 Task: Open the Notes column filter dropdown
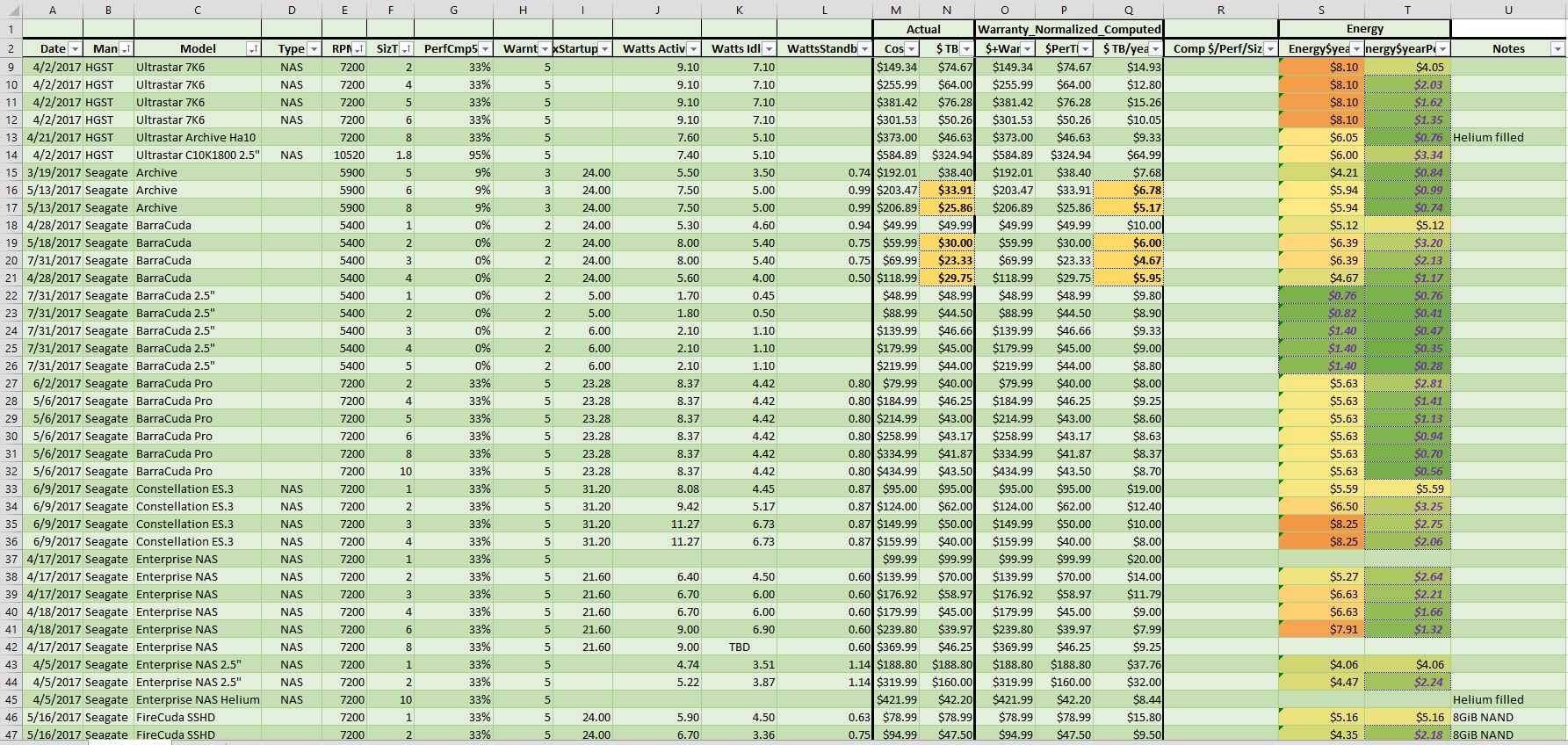pyautogui.click(x=1557, y=49)
